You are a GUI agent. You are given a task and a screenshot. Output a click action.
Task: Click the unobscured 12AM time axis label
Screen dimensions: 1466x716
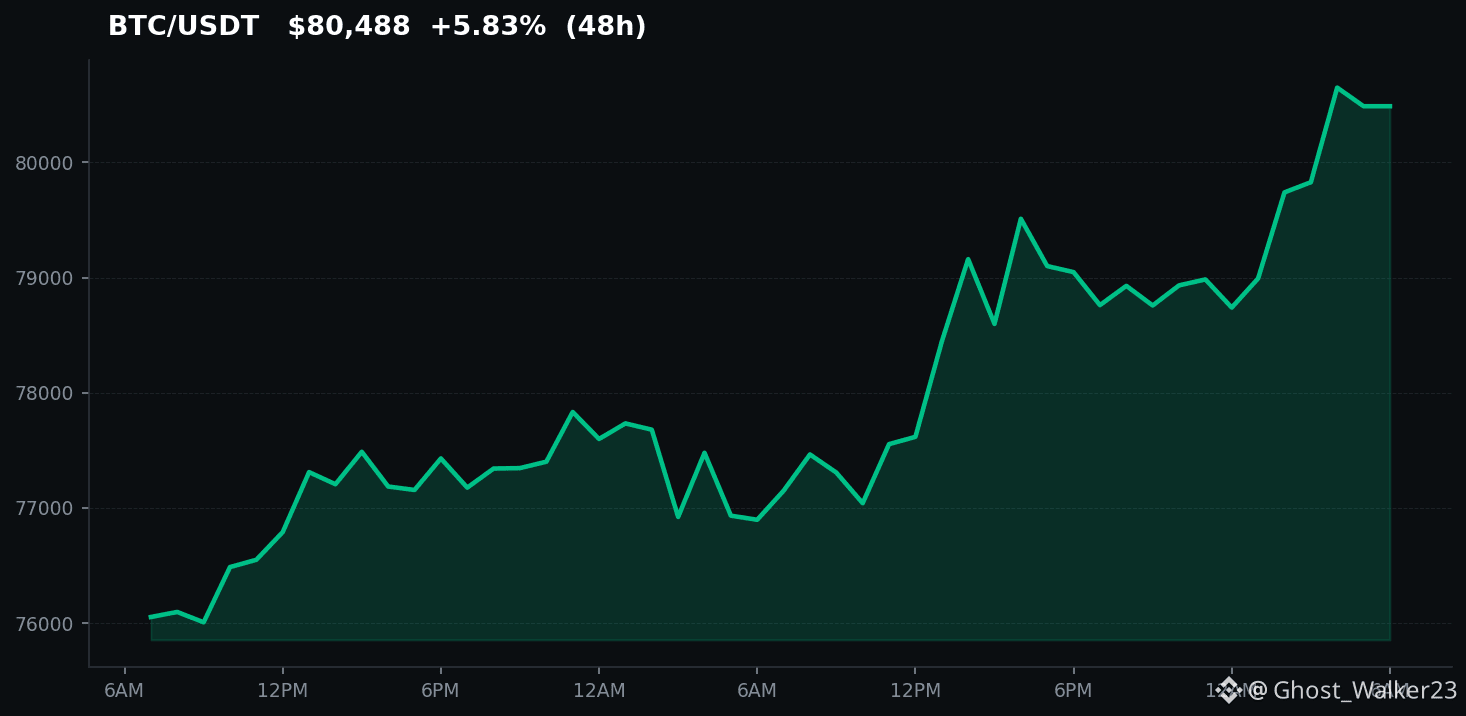pyautogui.click(x=599, y=691)
